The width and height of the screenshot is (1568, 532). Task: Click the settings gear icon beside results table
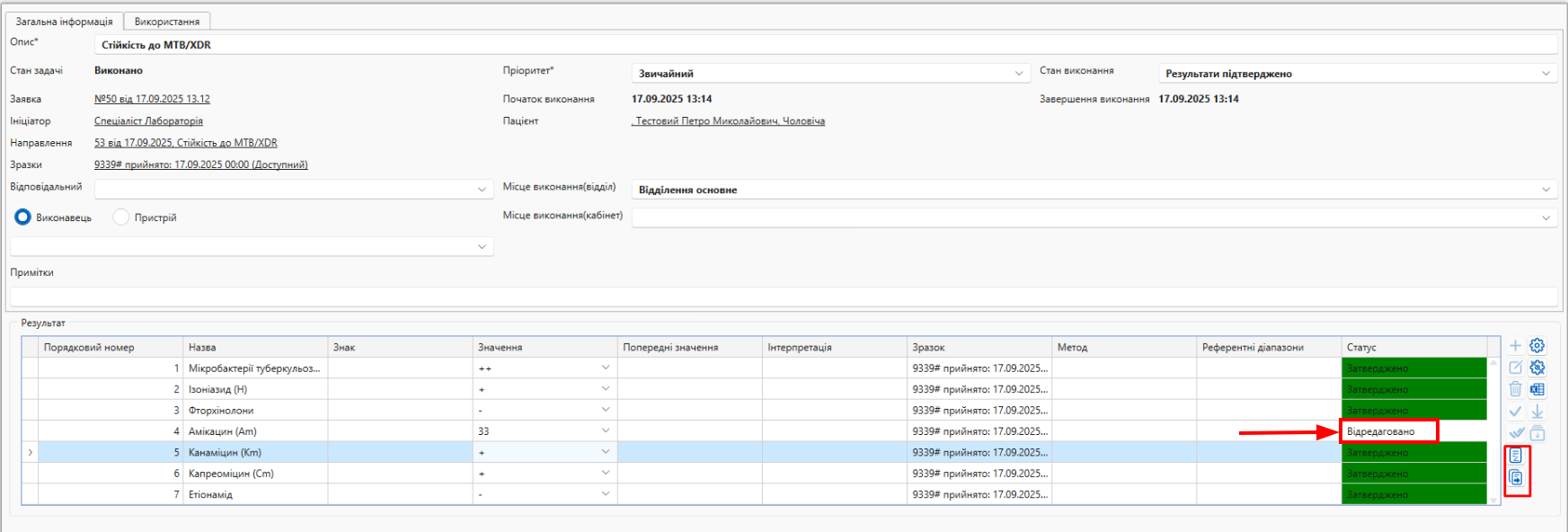[x=1537, y=346]
